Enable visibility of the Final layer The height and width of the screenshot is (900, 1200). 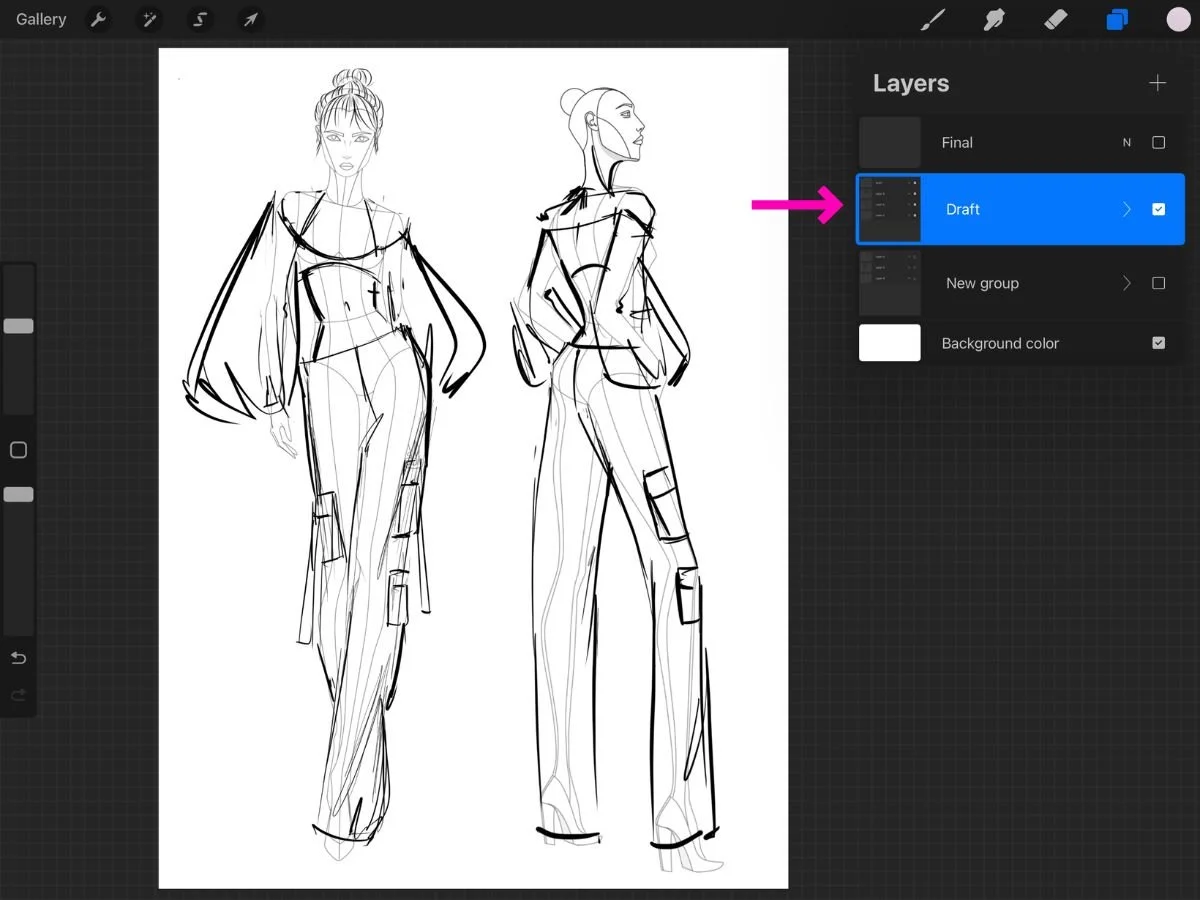(1159, 142)
